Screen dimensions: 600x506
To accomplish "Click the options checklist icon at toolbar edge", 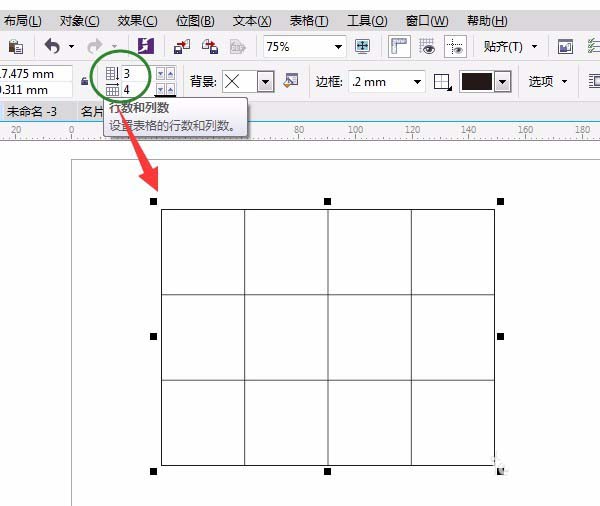I will pyautogui.click(x=593, y=46).
